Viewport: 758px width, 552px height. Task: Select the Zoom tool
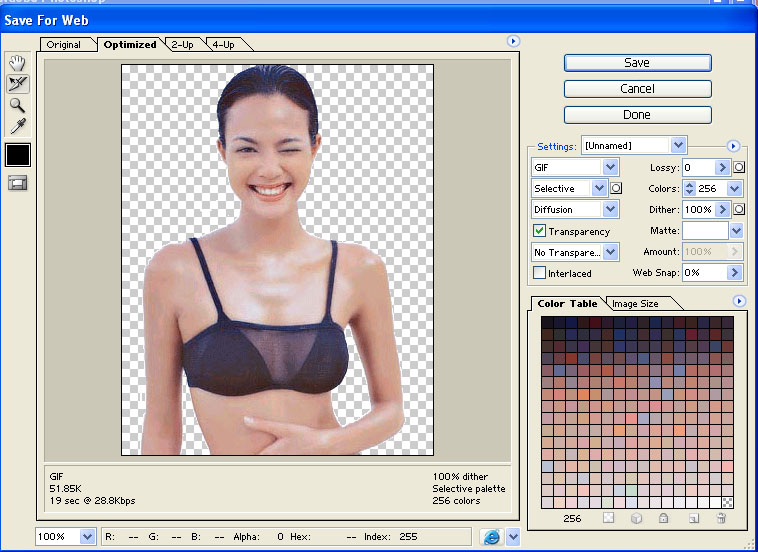17,105
